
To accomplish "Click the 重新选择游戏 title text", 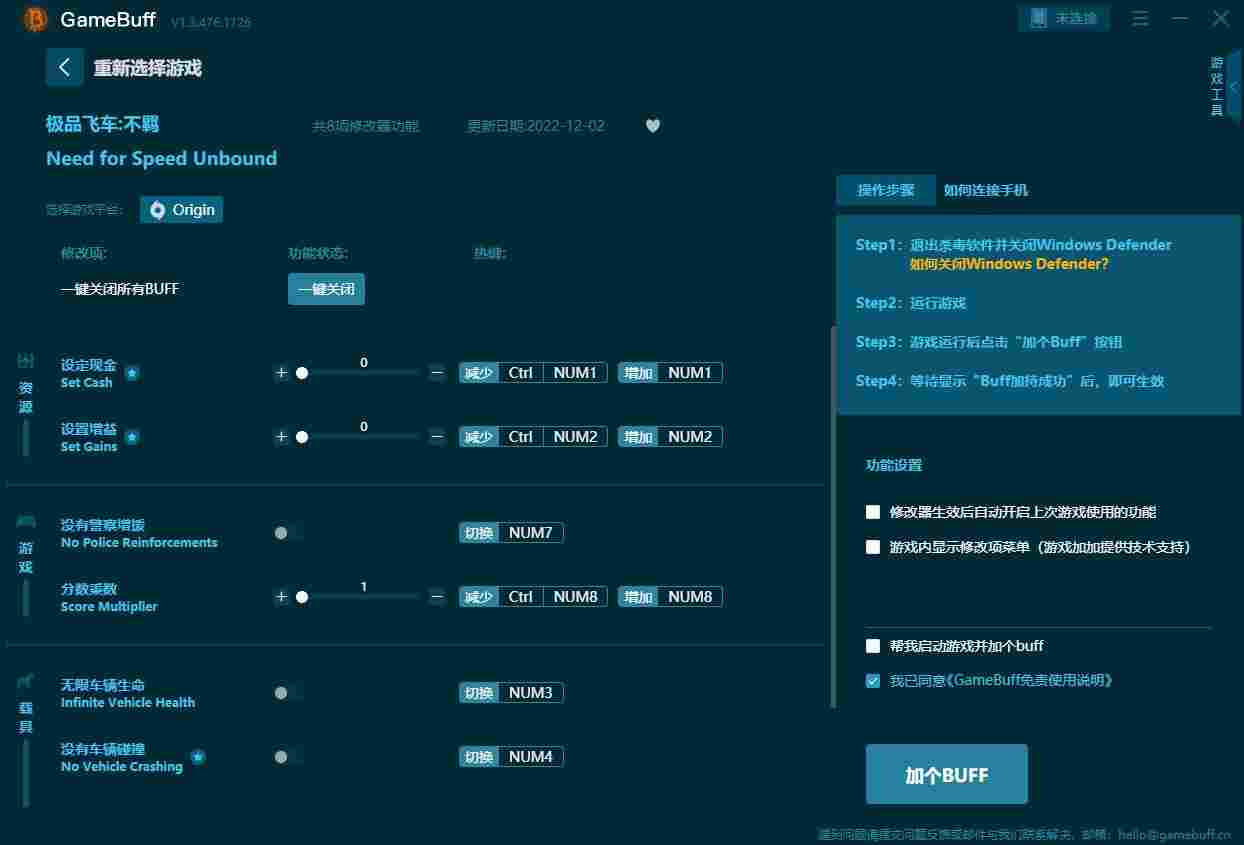I will (x=148, y=68).
